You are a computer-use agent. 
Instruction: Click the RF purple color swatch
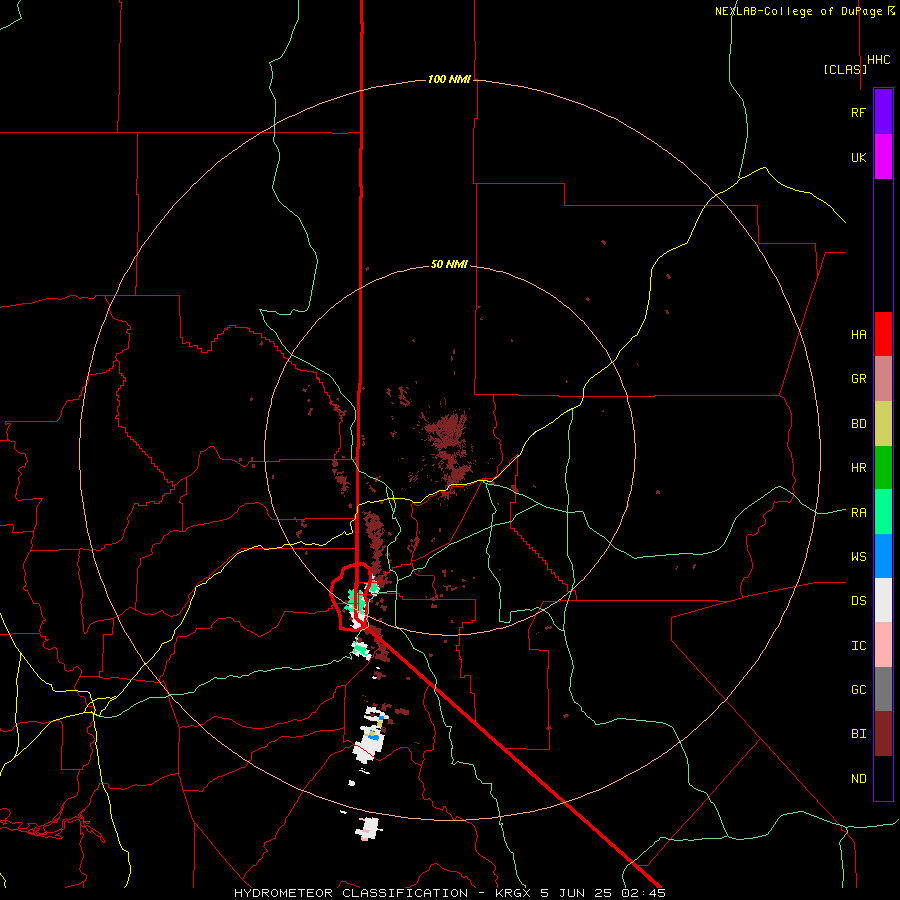point(883,112)
